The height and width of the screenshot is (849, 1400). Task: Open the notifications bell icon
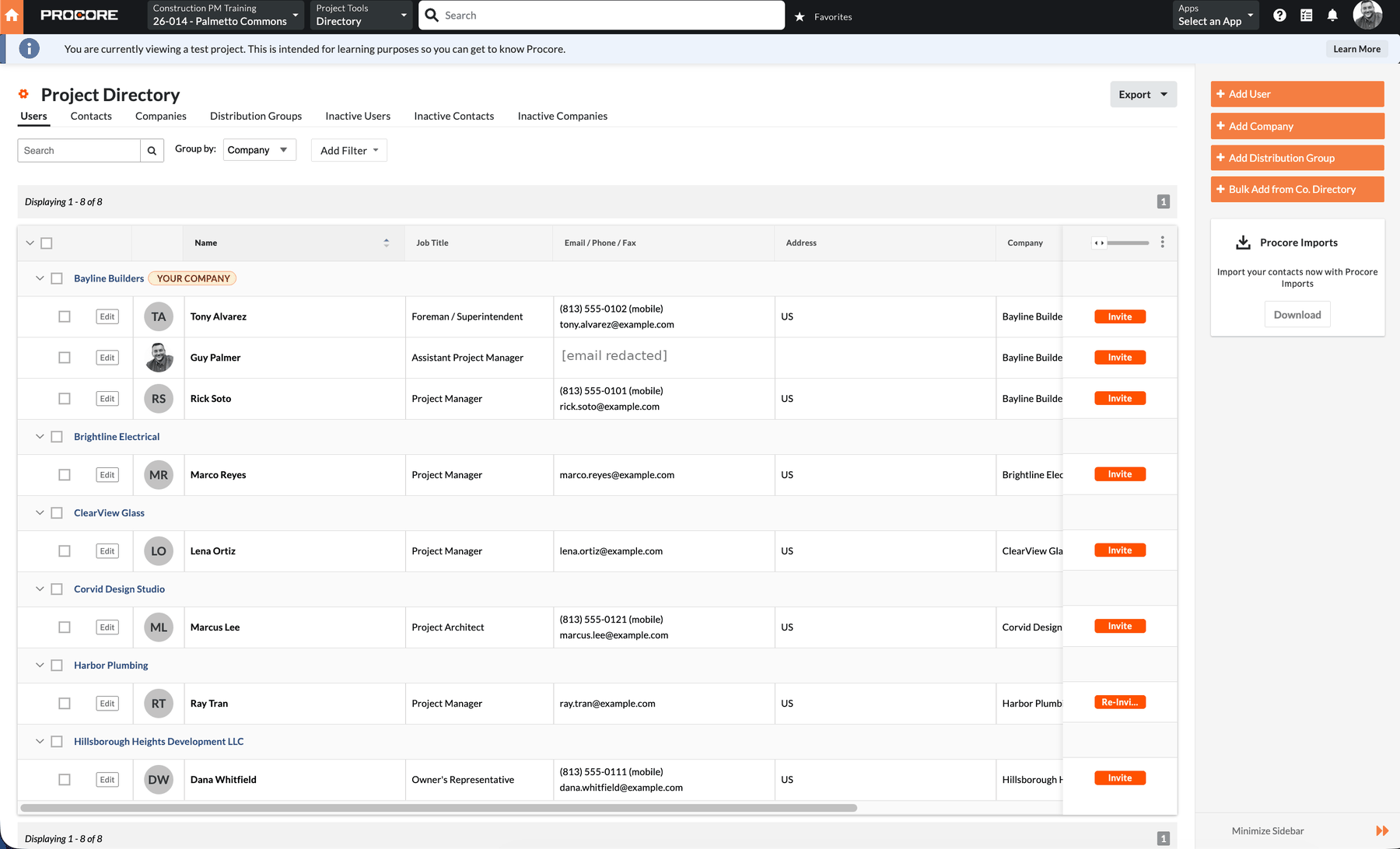coord(1332,16)
